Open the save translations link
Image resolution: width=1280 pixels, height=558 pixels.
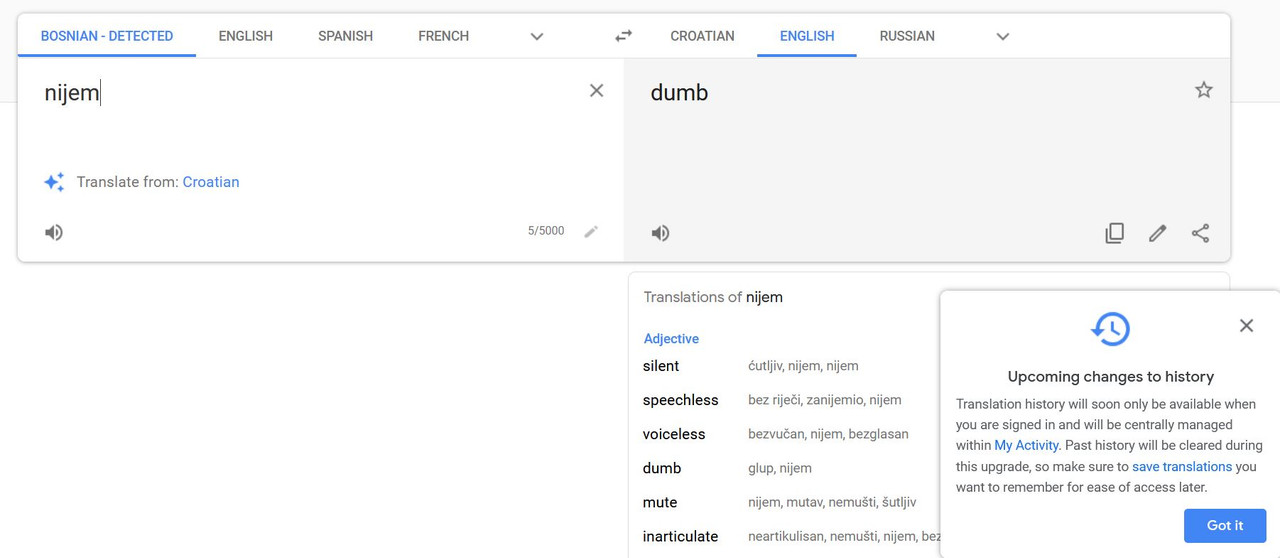click(x=1182, y=466)
